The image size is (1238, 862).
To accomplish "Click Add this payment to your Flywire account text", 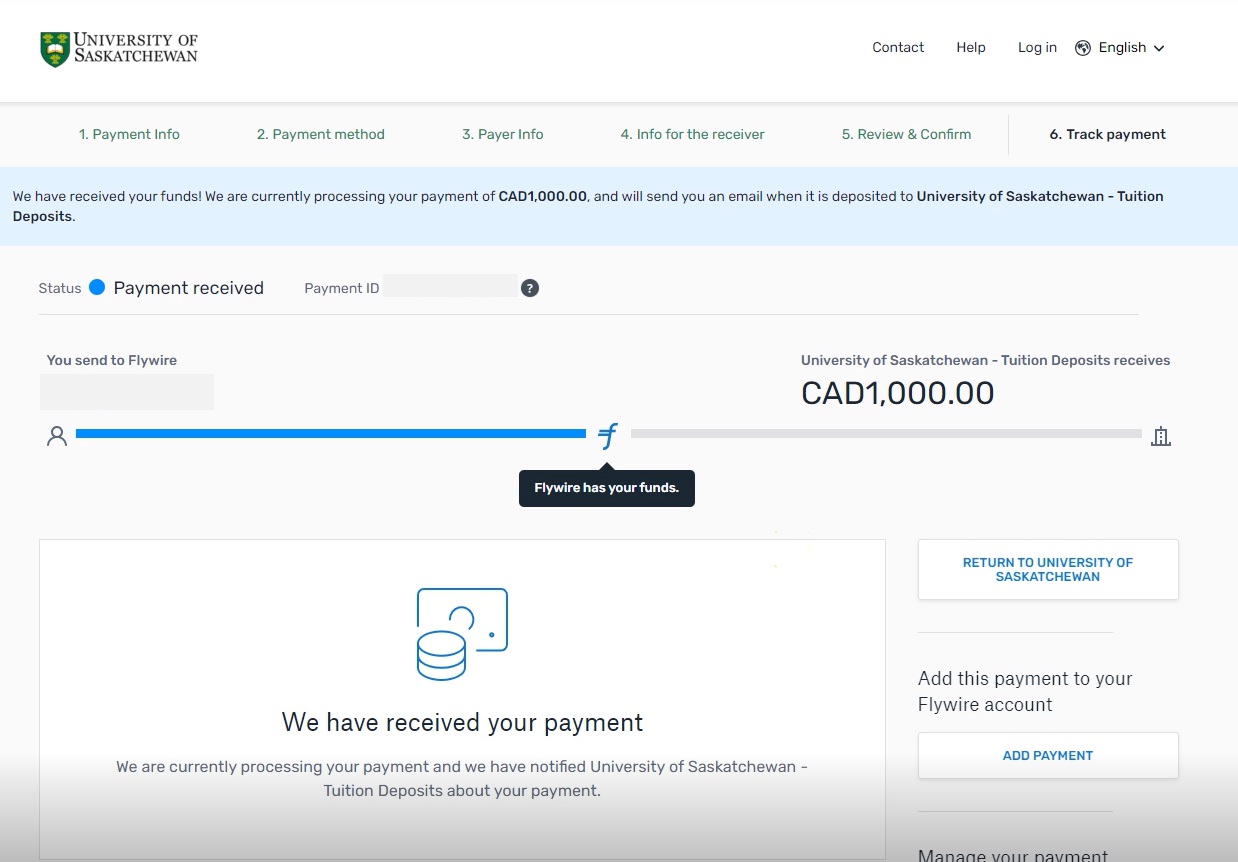I will coord(1025,691).
